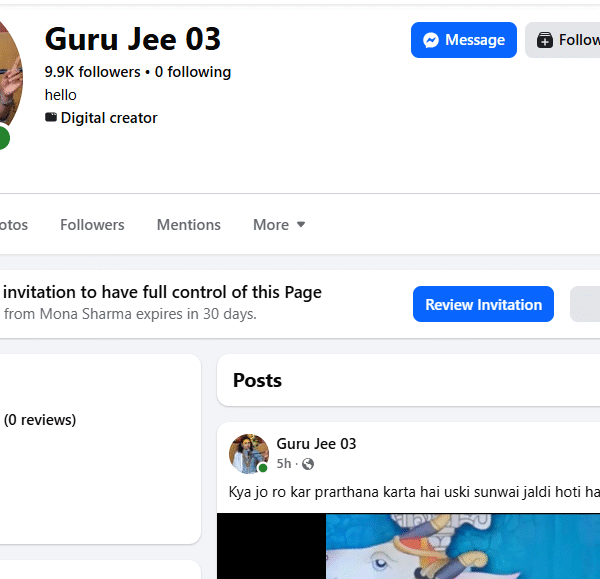Click the Messenger icon in Message button
Screen dimensions: 600x579
pyautogui.click(x=431, y=40)
